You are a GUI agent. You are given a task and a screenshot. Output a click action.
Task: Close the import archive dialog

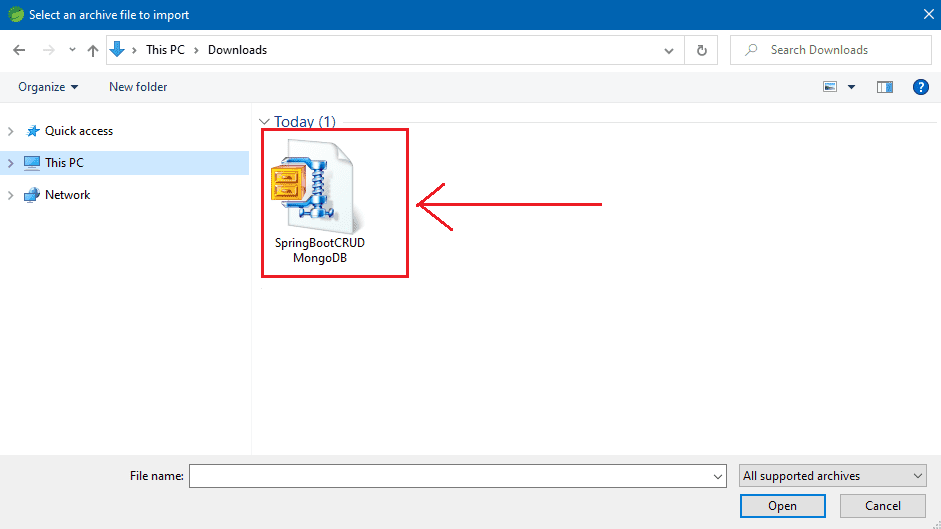point(928,14)
